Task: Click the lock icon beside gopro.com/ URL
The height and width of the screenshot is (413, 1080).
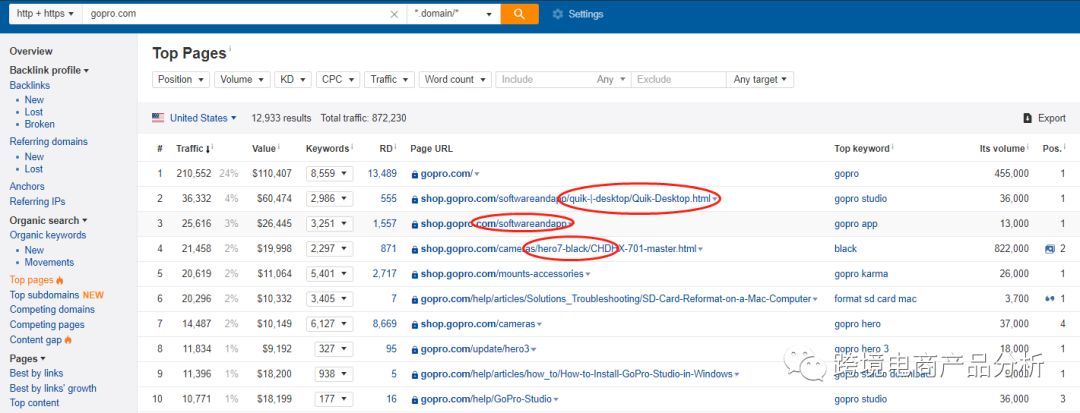Action: pos(414,174)
